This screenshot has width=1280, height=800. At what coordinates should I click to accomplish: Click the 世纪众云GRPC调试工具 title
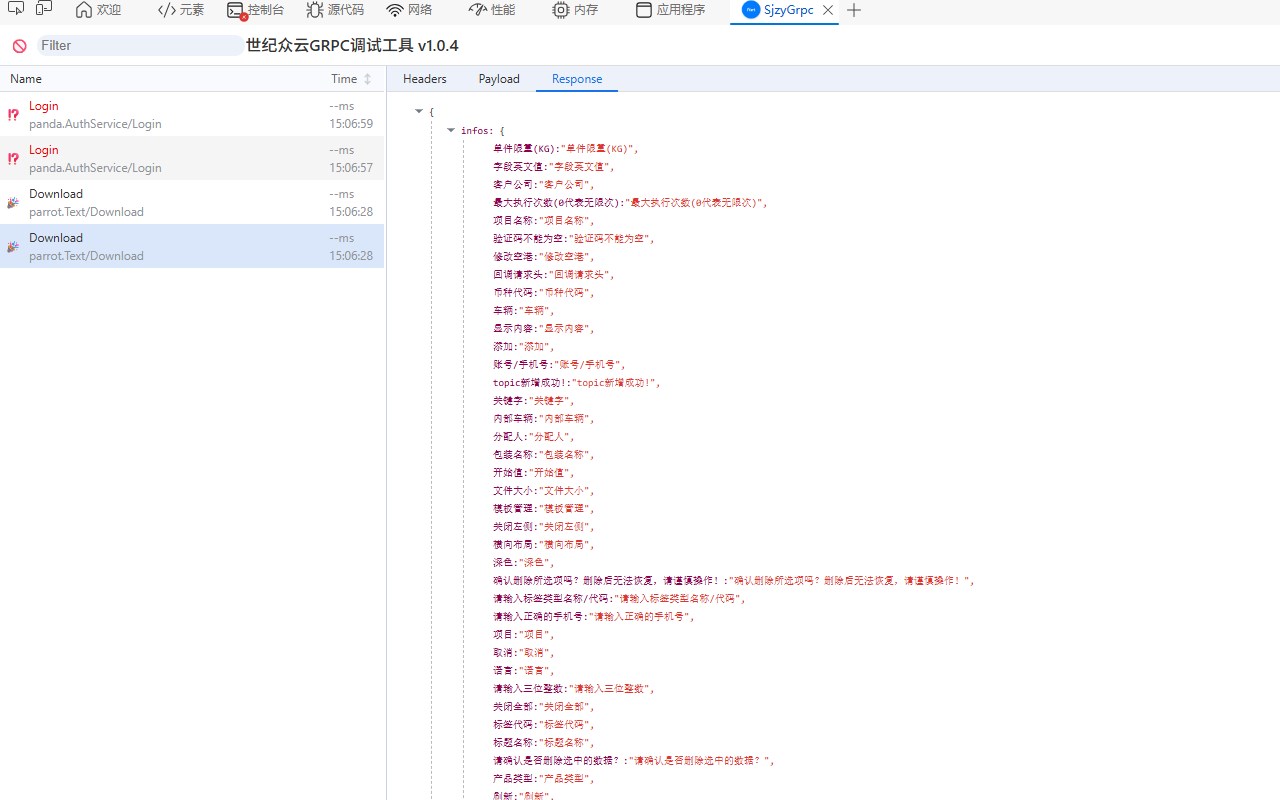pyautogui.click(x=352, y=46)
